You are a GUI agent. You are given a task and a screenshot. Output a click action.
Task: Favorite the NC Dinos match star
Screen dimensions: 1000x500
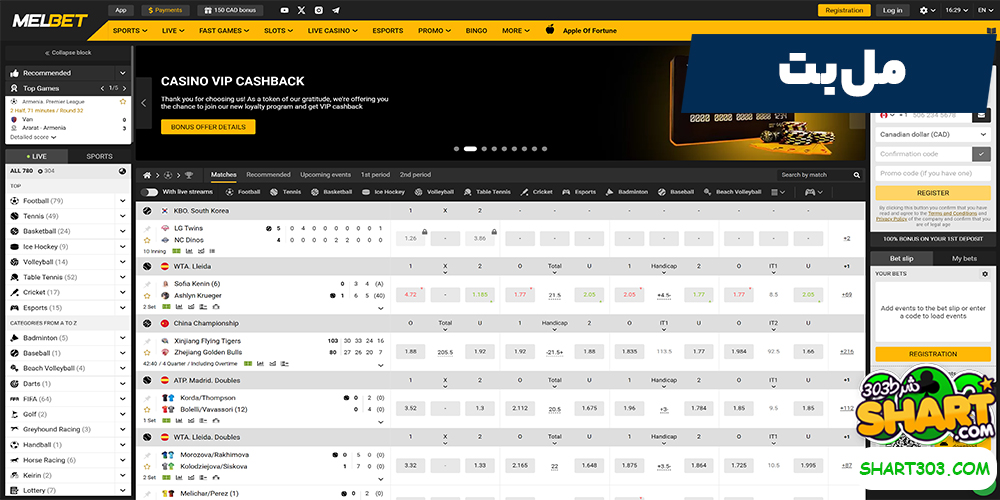coord(147,240)
